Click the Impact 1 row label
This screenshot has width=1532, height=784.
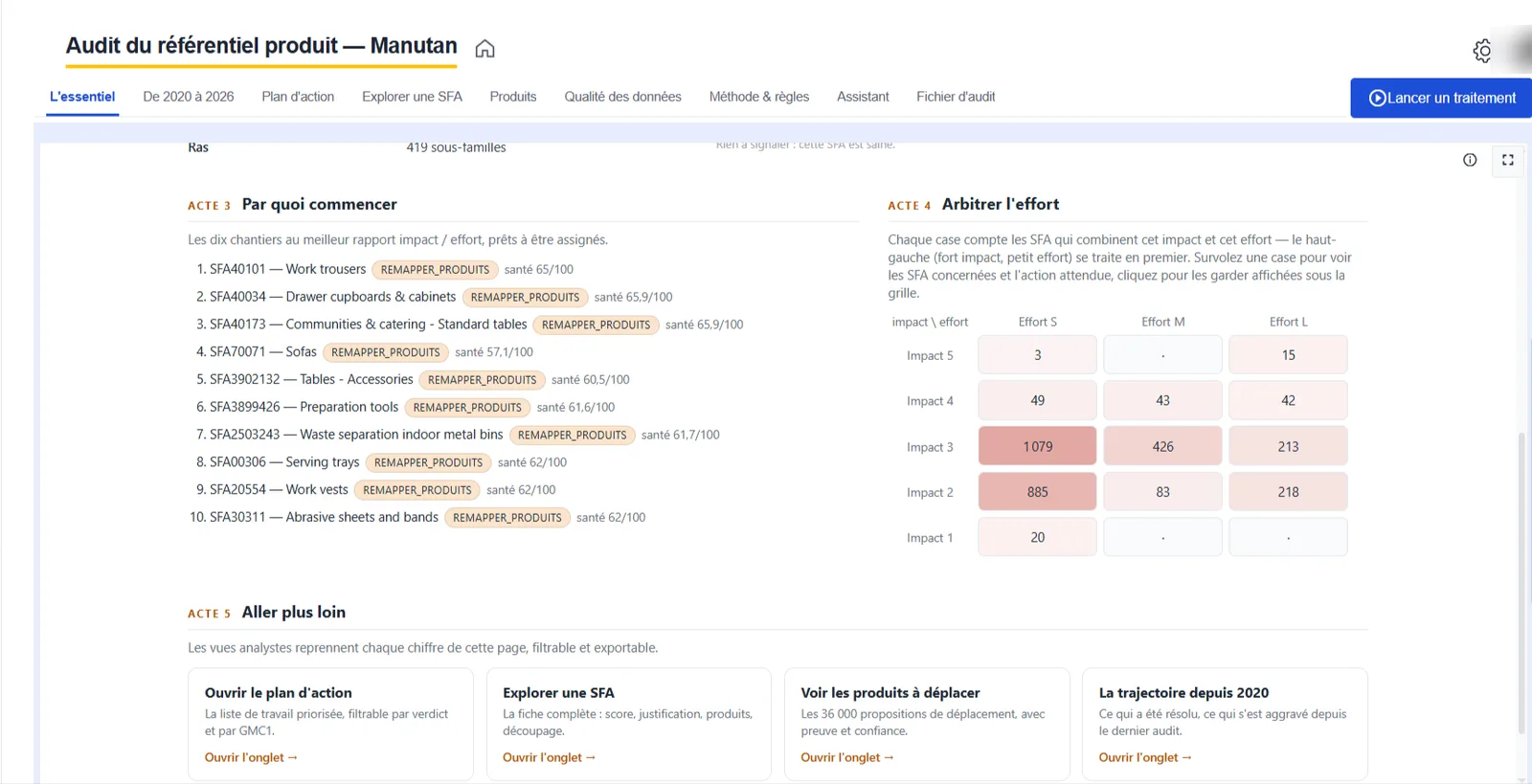(930, 538)
